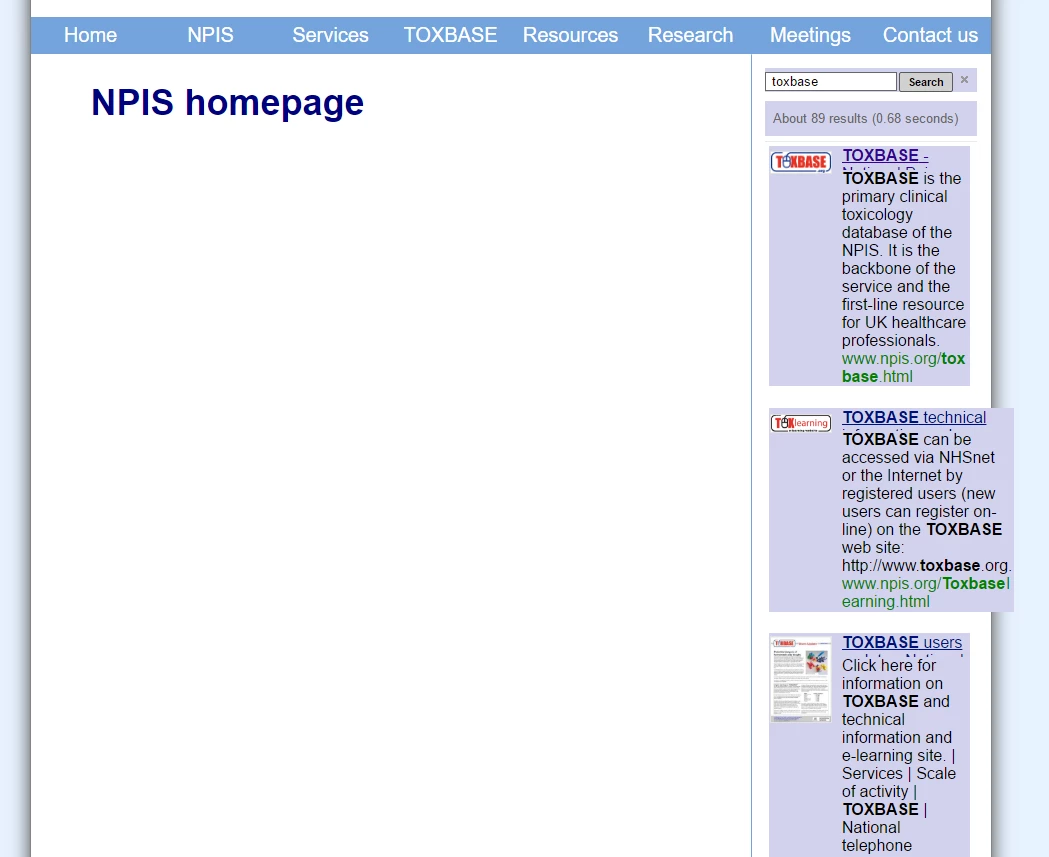Open the Meetings navigation item

tap(810, 35)
